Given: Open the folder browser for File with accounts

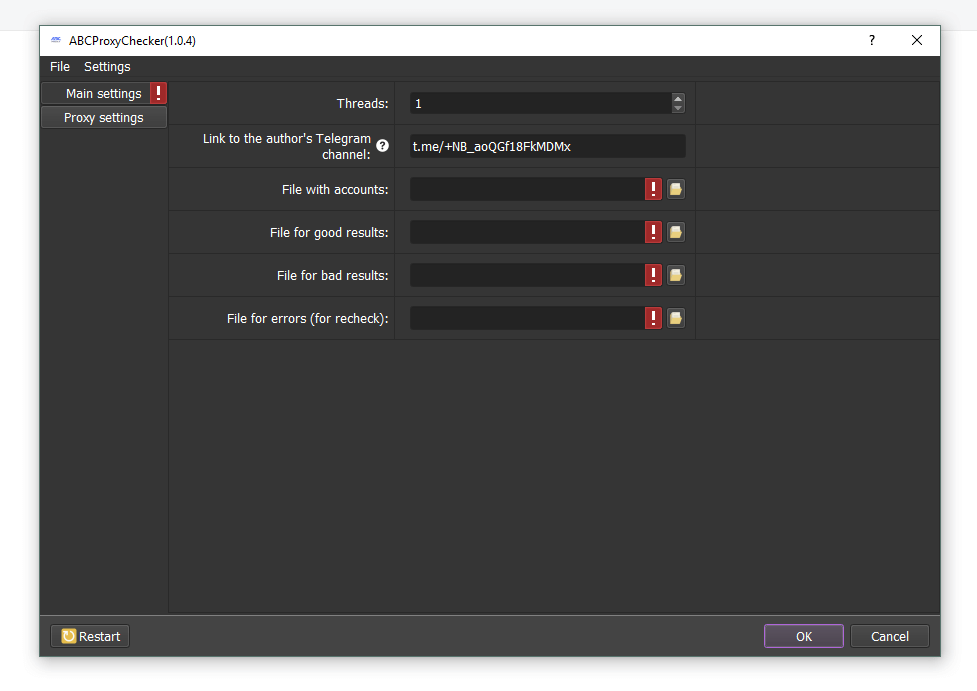Looking at the screenshot, I should [675, 189].
